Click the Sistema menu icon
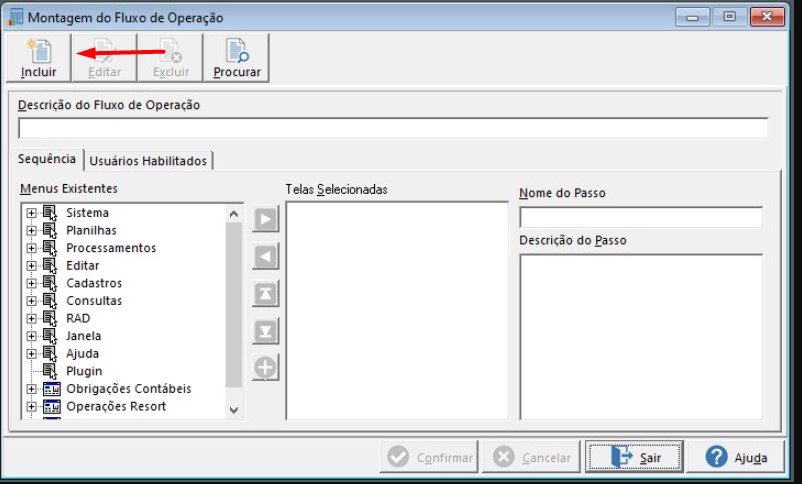This screenshot has width=802, height=484. [x=50, y=213]
